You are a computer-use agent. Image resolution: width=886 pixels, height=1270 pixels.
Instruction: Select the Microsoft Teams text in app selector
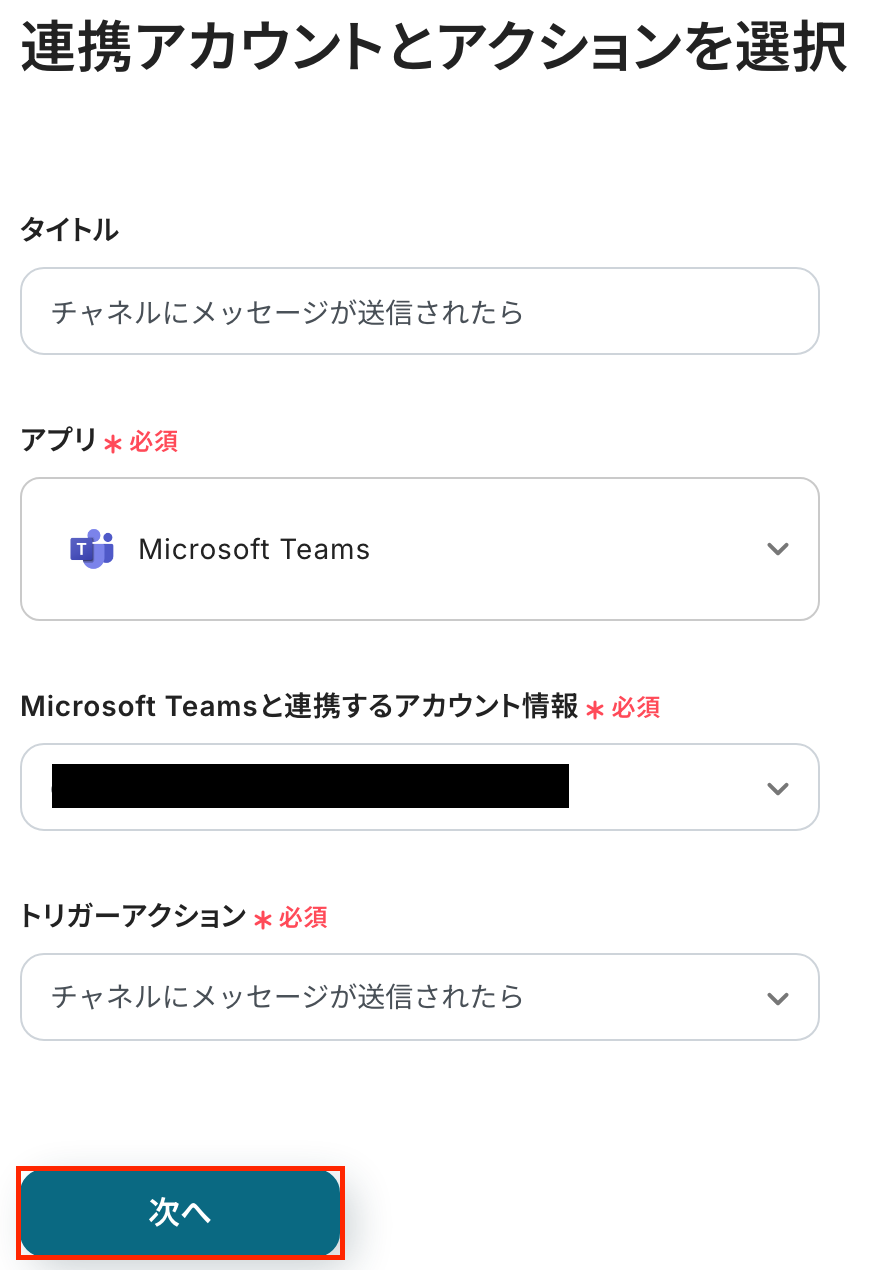[254, 549]
